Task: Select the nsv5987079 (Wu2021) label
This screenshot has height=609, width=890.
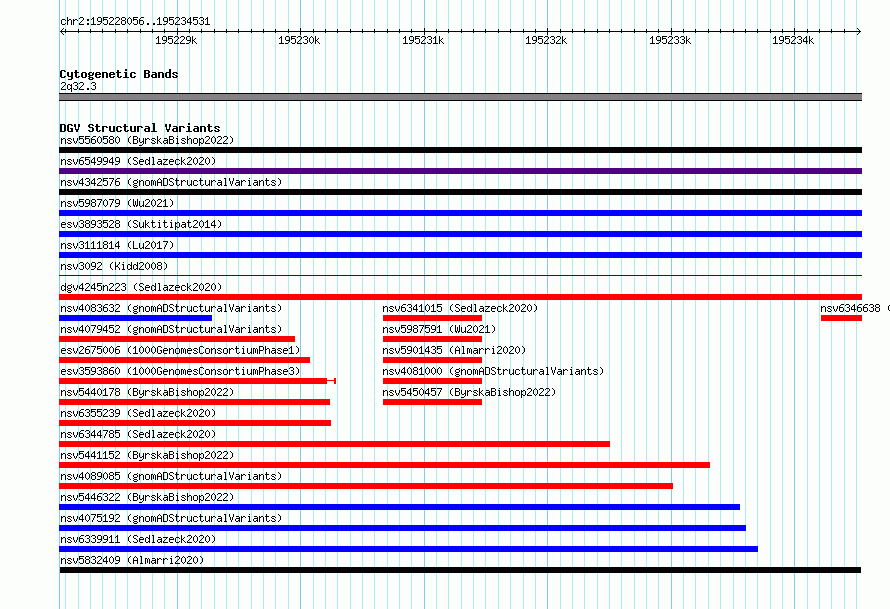Action: (x=117, y=203)
